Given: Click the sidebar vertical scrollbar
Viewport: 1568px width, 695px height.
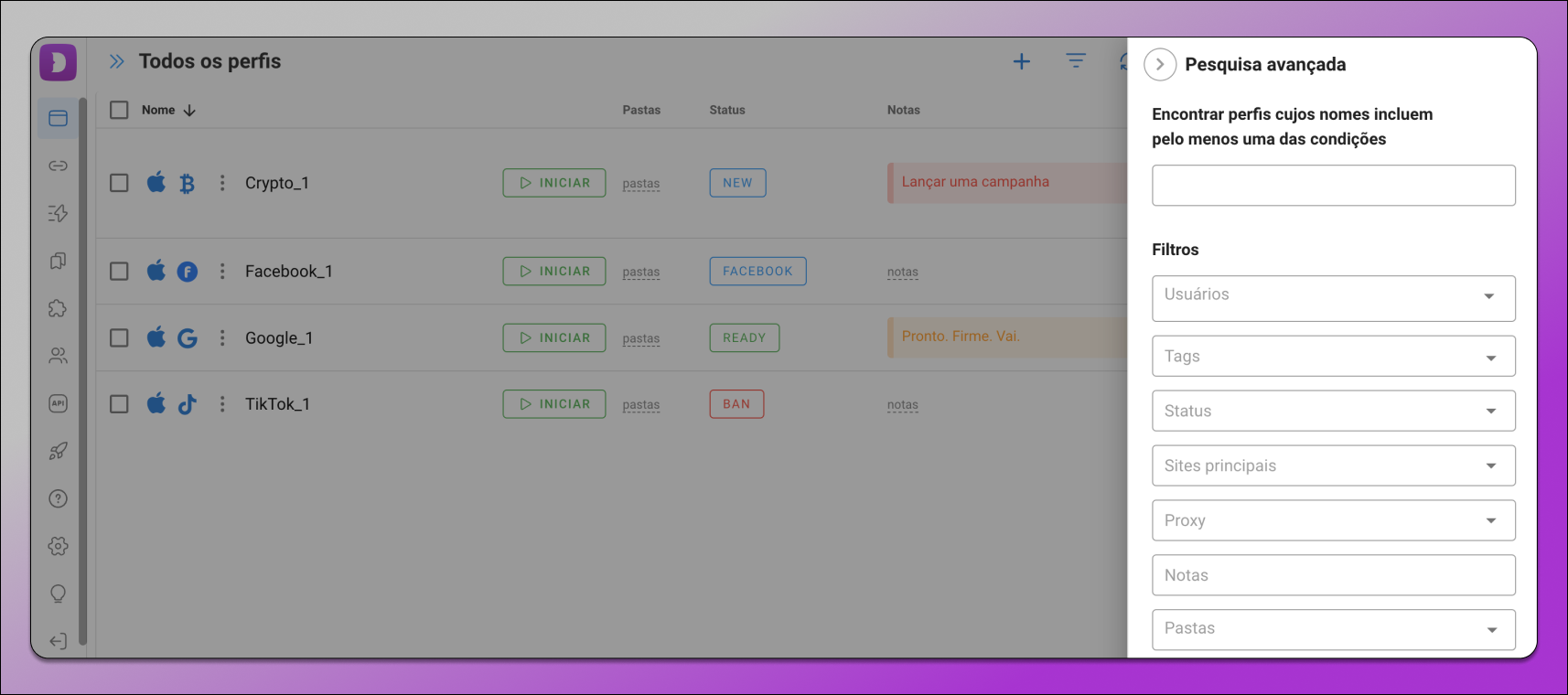Looking at the screenshot, I should (x=83, y=370).
